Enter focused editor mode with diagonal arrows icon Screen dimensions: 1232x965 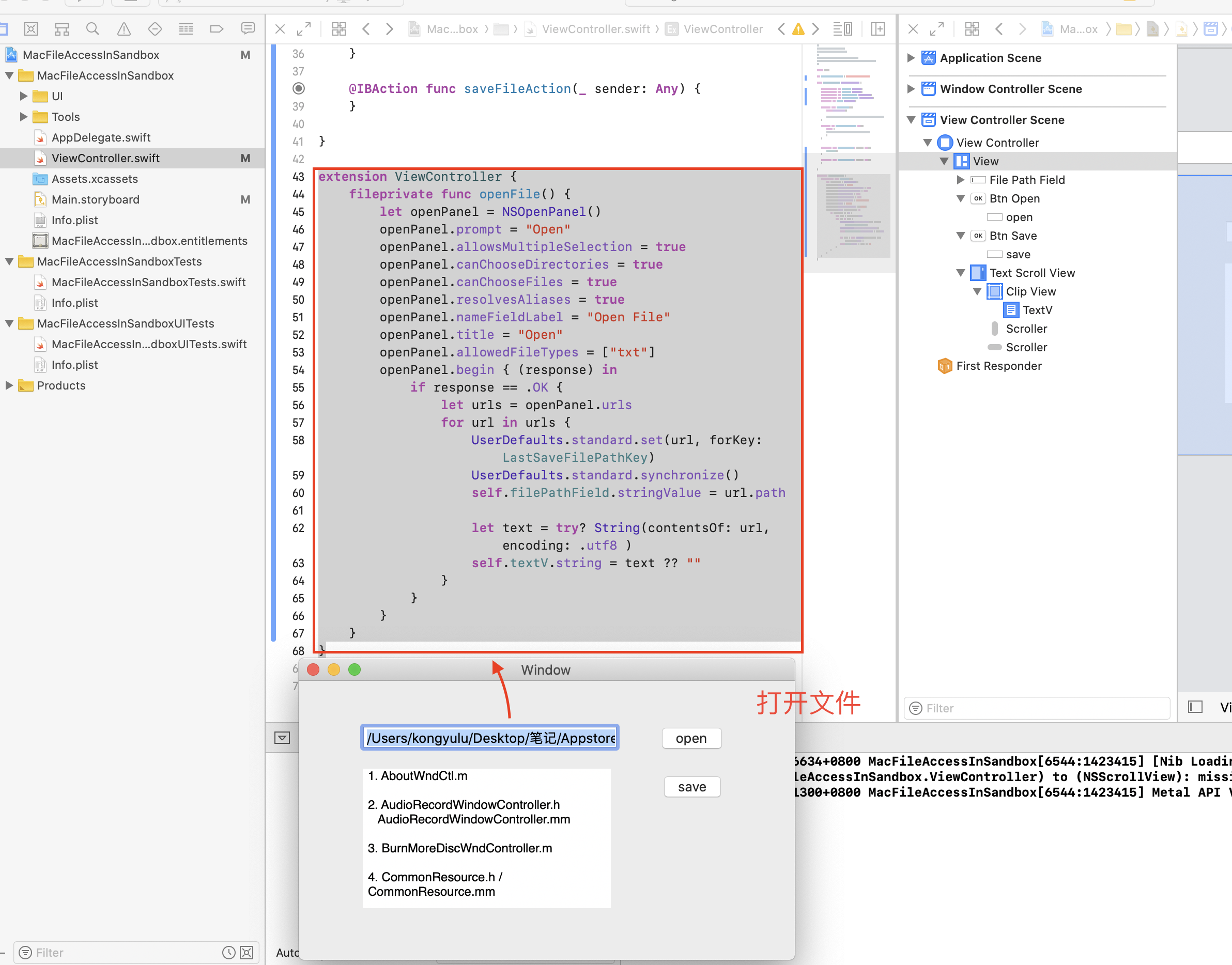[305, 28]
